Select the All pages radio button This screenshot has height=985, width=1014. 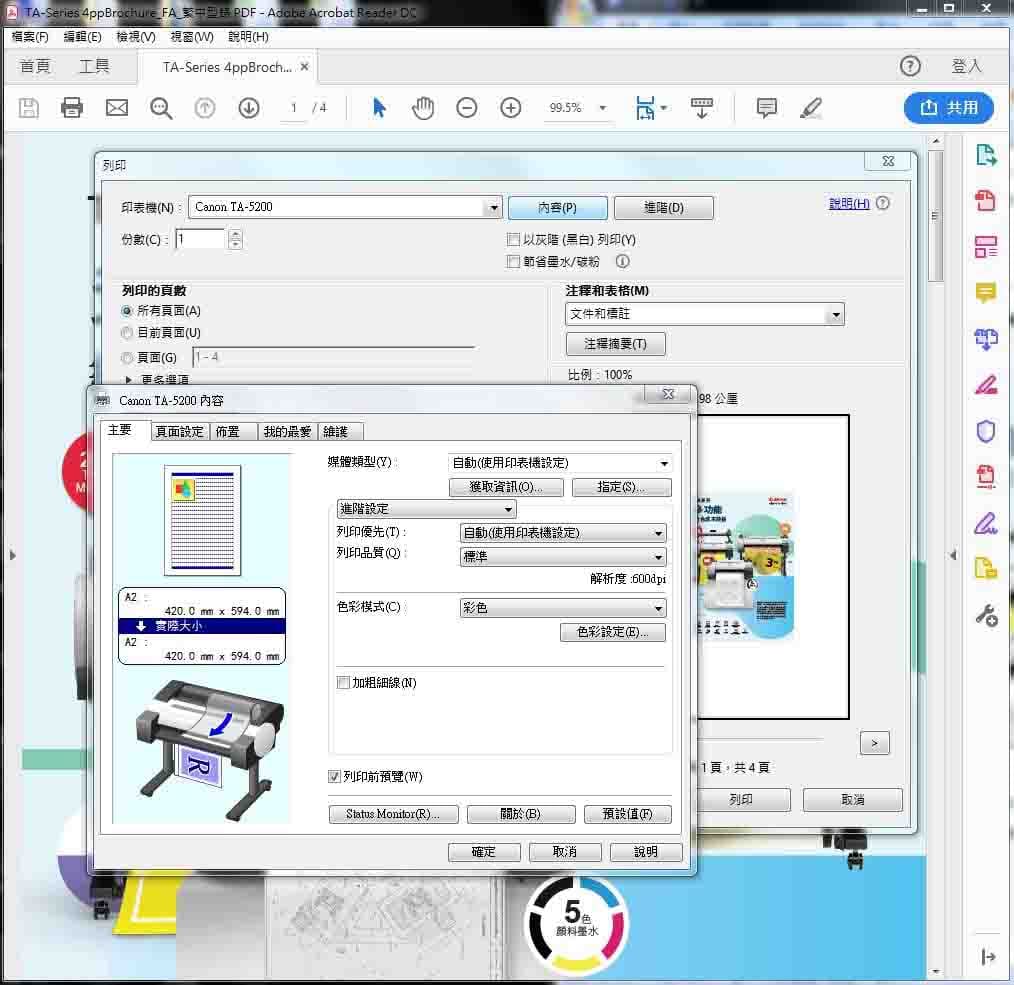pyautogui.click(x=127, y=311)
